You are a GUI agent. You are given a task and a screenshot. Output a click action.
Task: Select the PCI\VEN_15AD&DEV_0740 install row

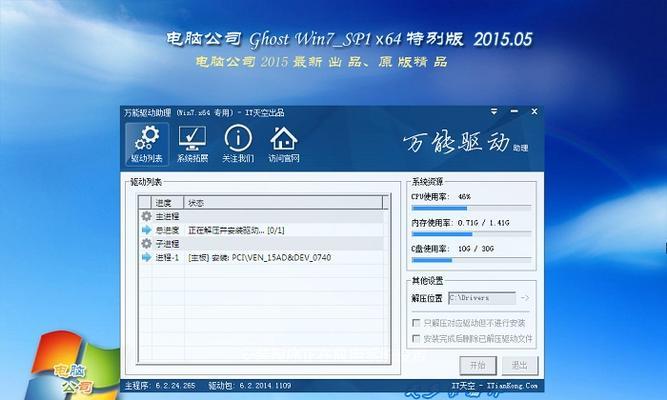click(x=261, y=257)
